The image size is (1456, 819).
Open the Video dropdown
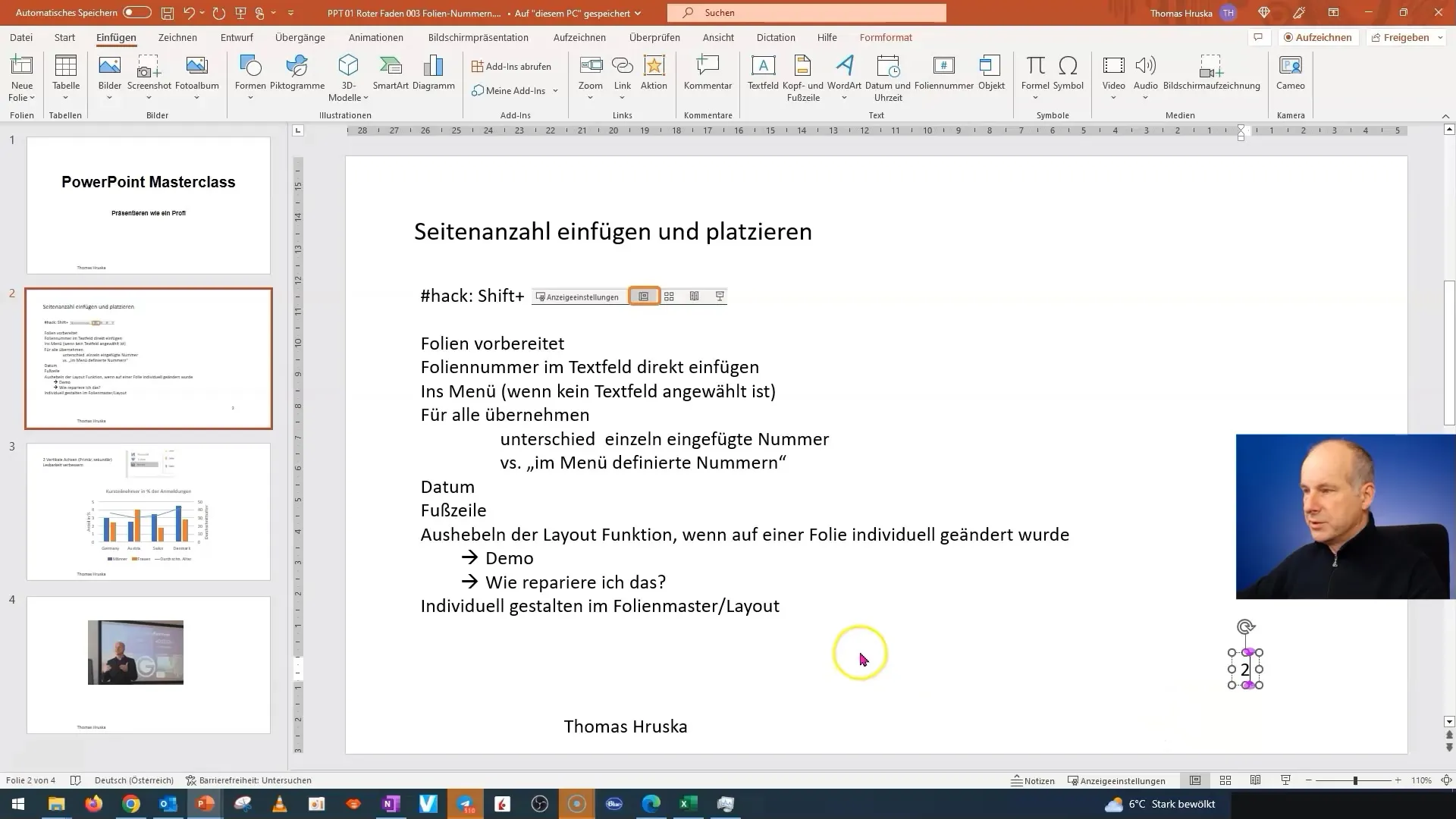point(1113,98)
